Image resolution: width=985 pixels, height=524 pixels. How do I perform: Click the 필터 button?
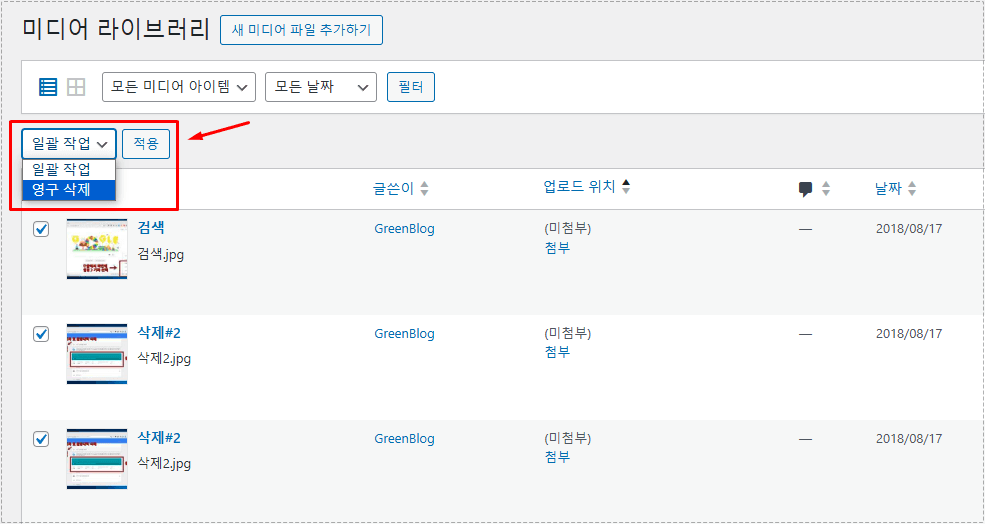tap(411, 87)
